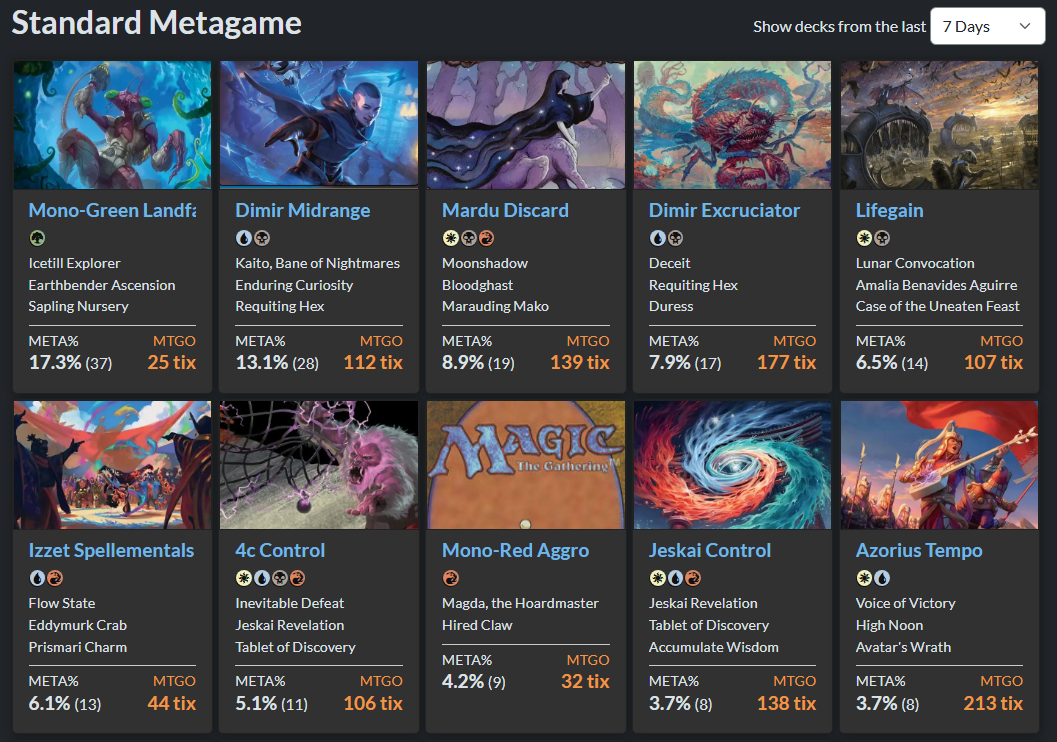1057x742 pixels.
Task: Click the green mana icon under Mono-Green Landfall
Action: tap(37, 238)
